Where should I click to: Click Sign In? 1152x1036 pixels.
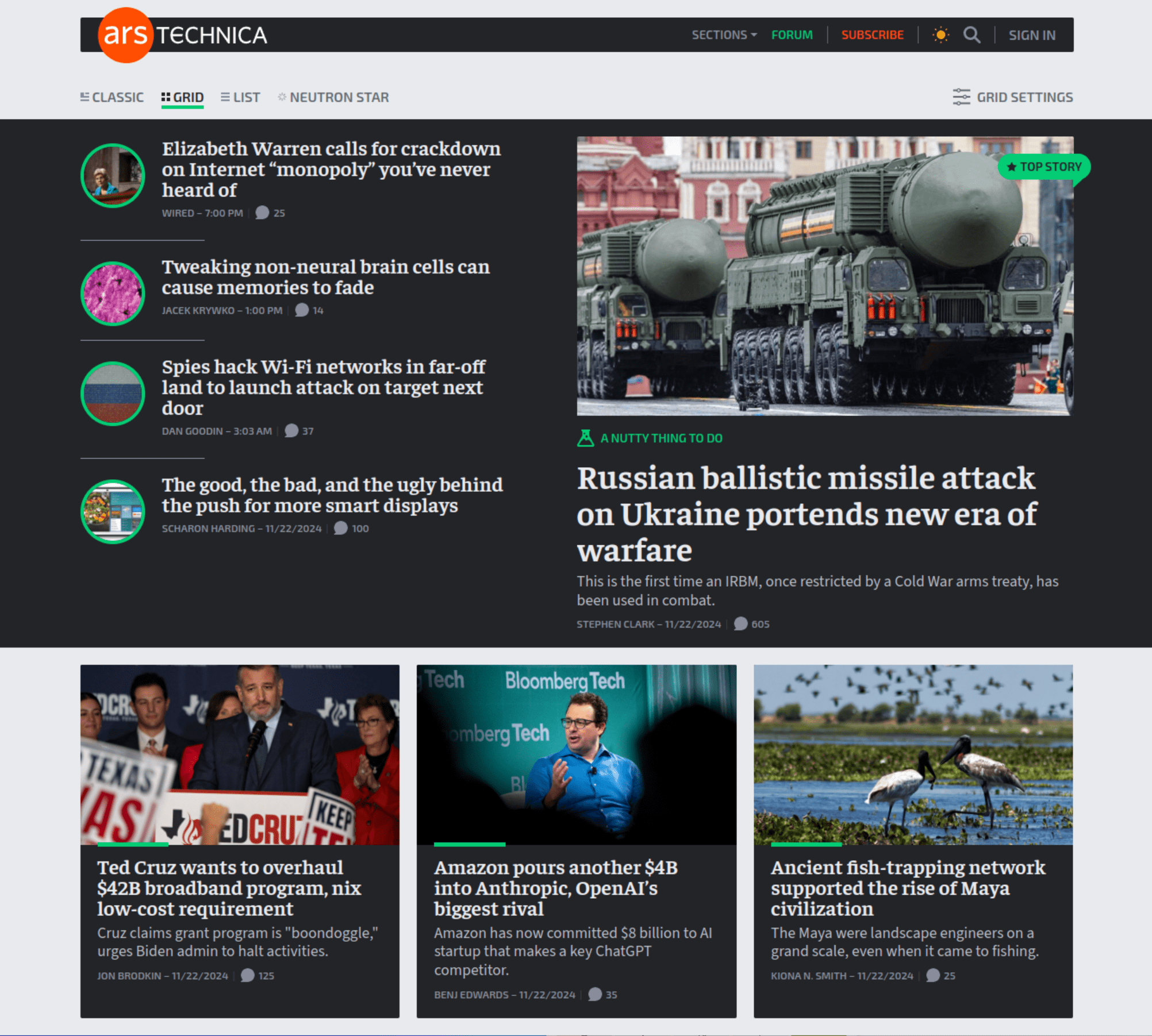click(1032, 35)
